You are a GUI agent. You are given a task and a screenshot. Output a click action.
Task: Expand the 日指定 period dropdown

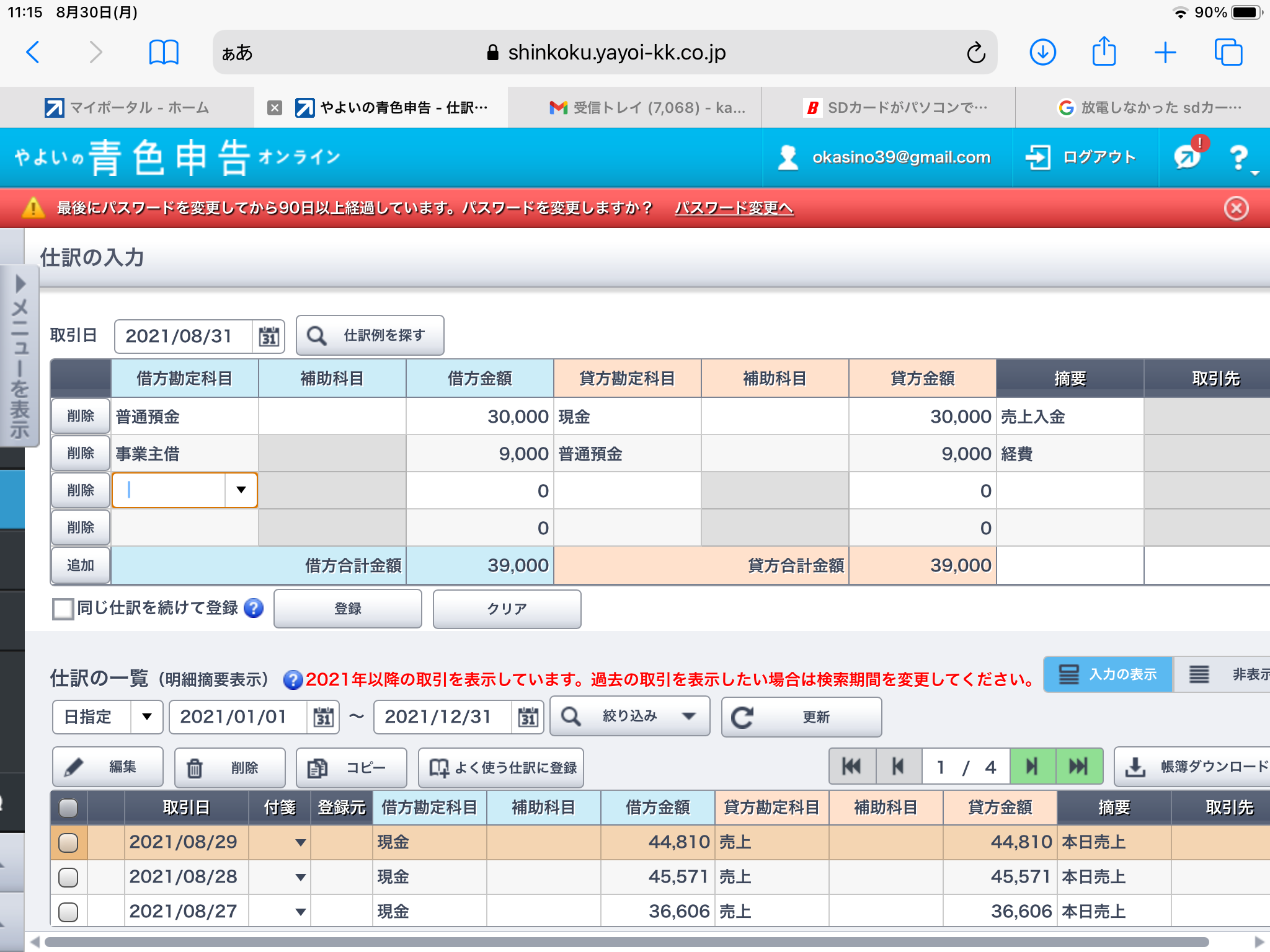[146, 717]
